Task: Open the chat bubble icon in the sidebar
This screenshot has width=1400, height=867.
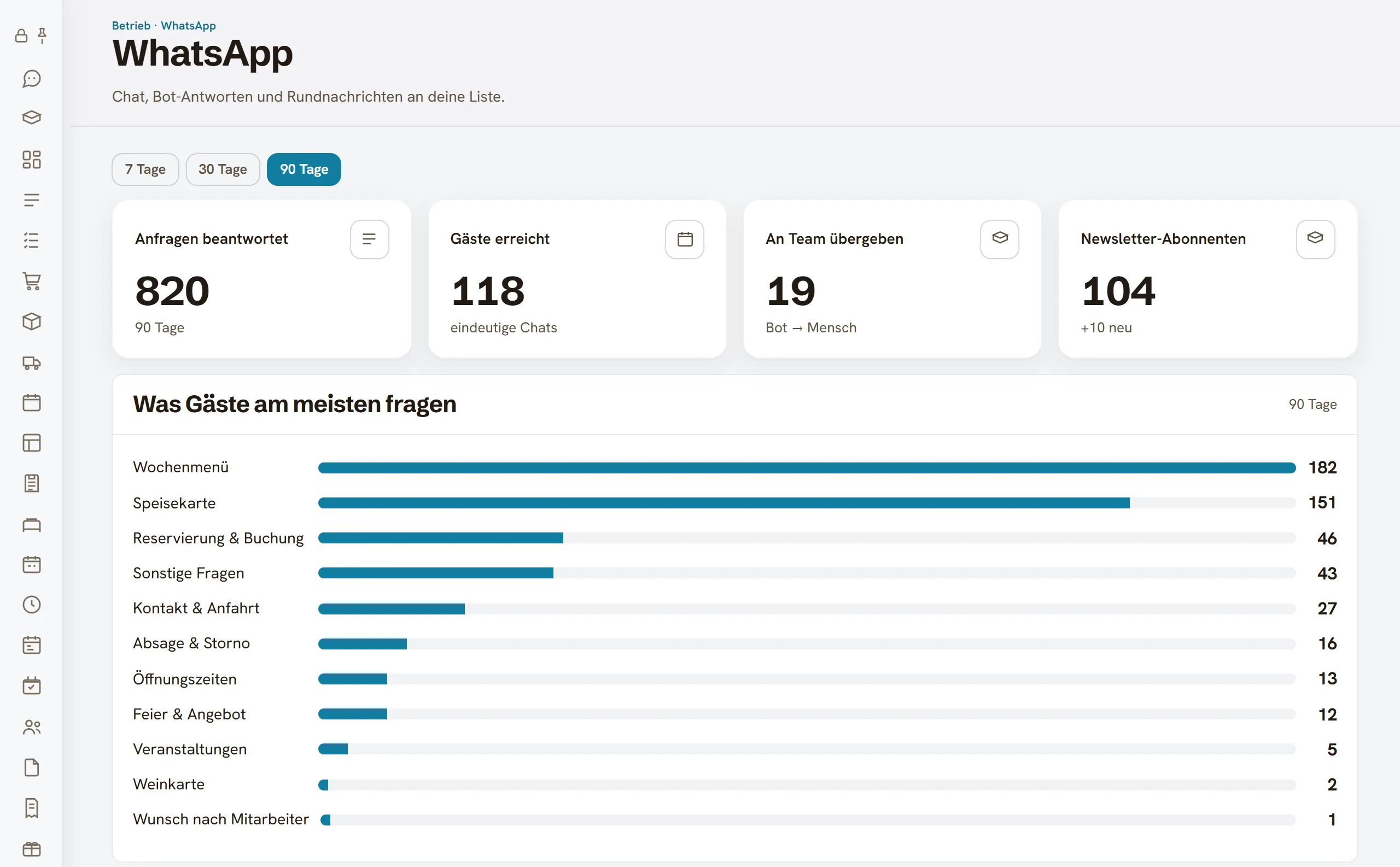Action: (x=32, y=79)
